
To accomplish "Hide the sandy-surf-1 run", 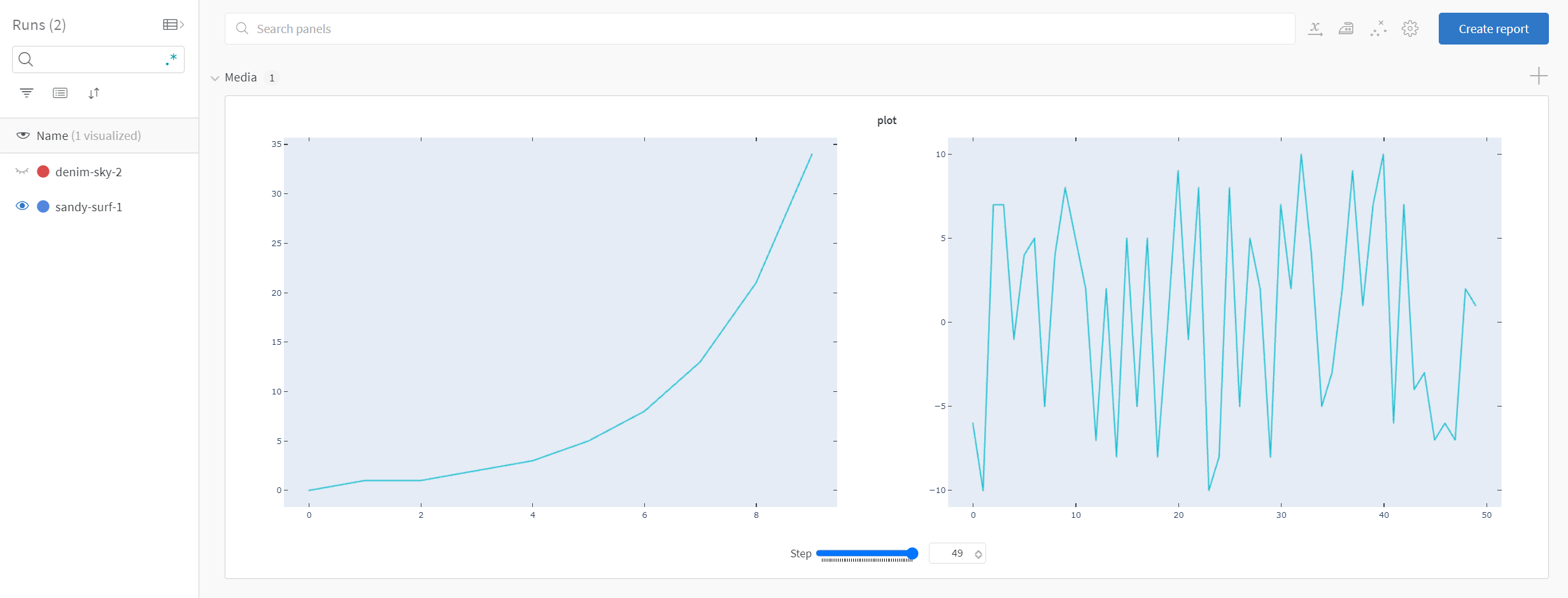I will pyautogui.click(x=22, y=206).
